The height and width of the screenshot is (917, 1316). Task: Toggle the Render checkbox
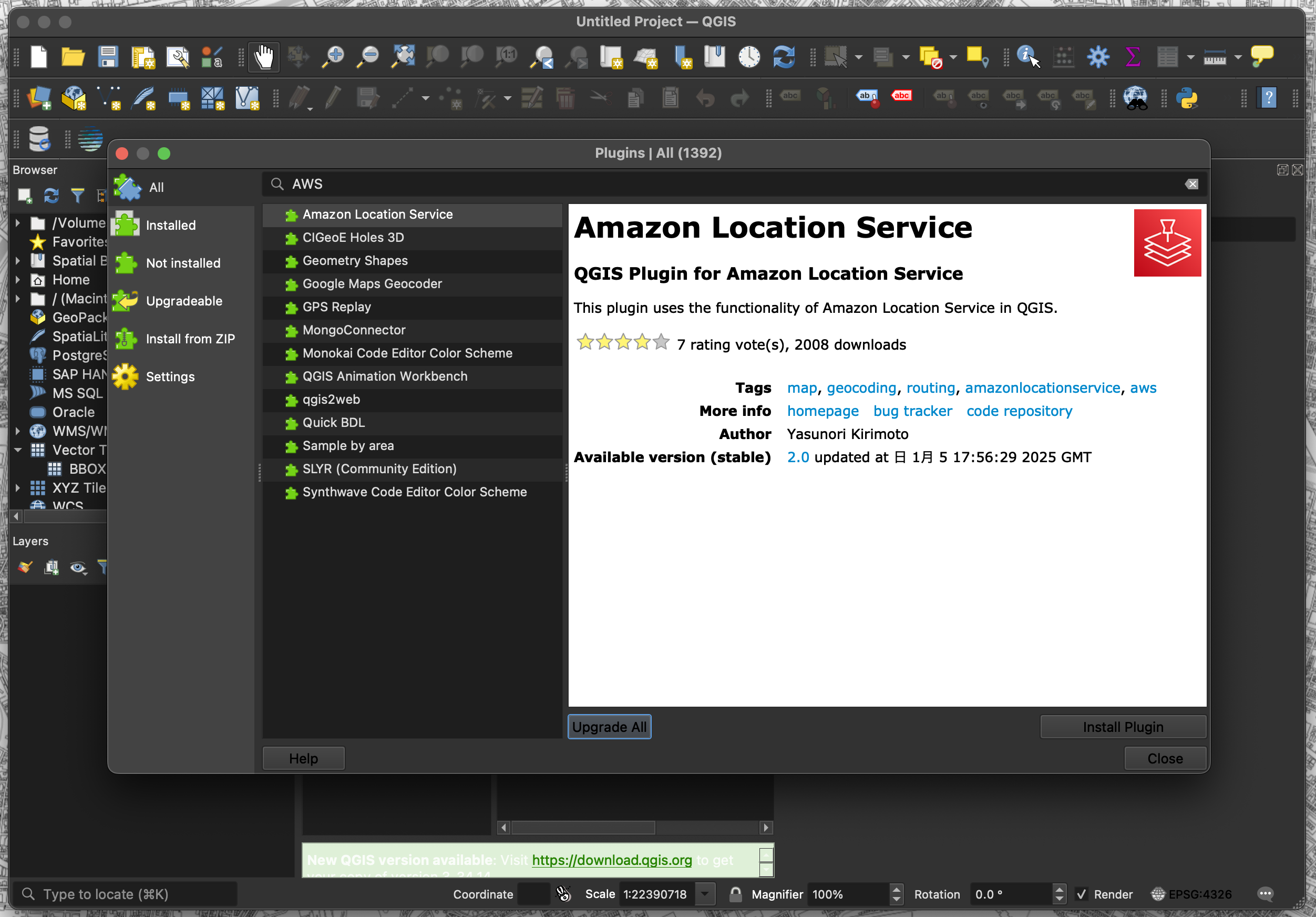1081,894
